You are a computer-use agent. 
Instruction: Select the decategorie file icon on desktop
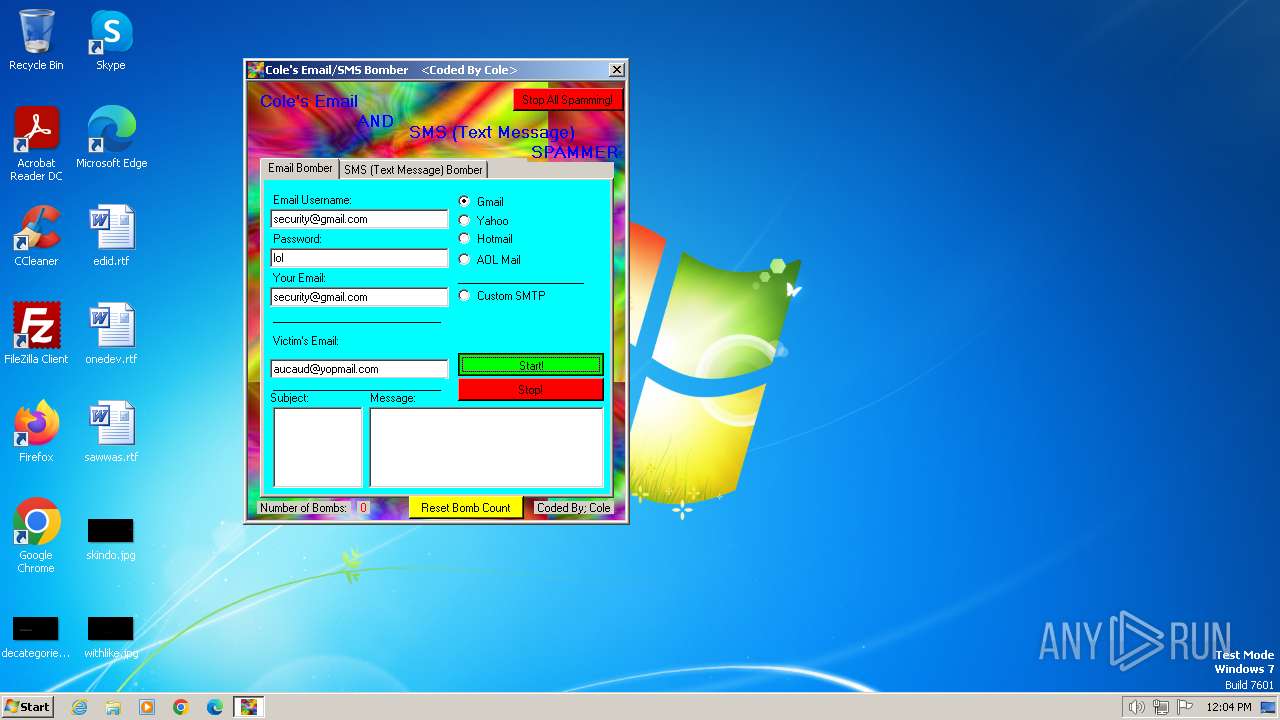click(36, 637)
